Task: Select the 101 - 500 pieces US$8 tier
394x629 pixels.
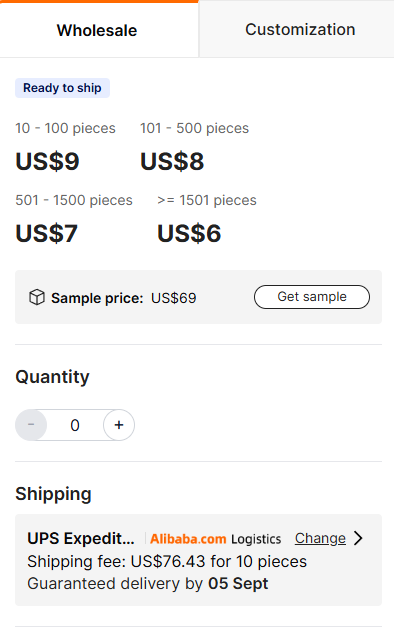Action: 194,146
